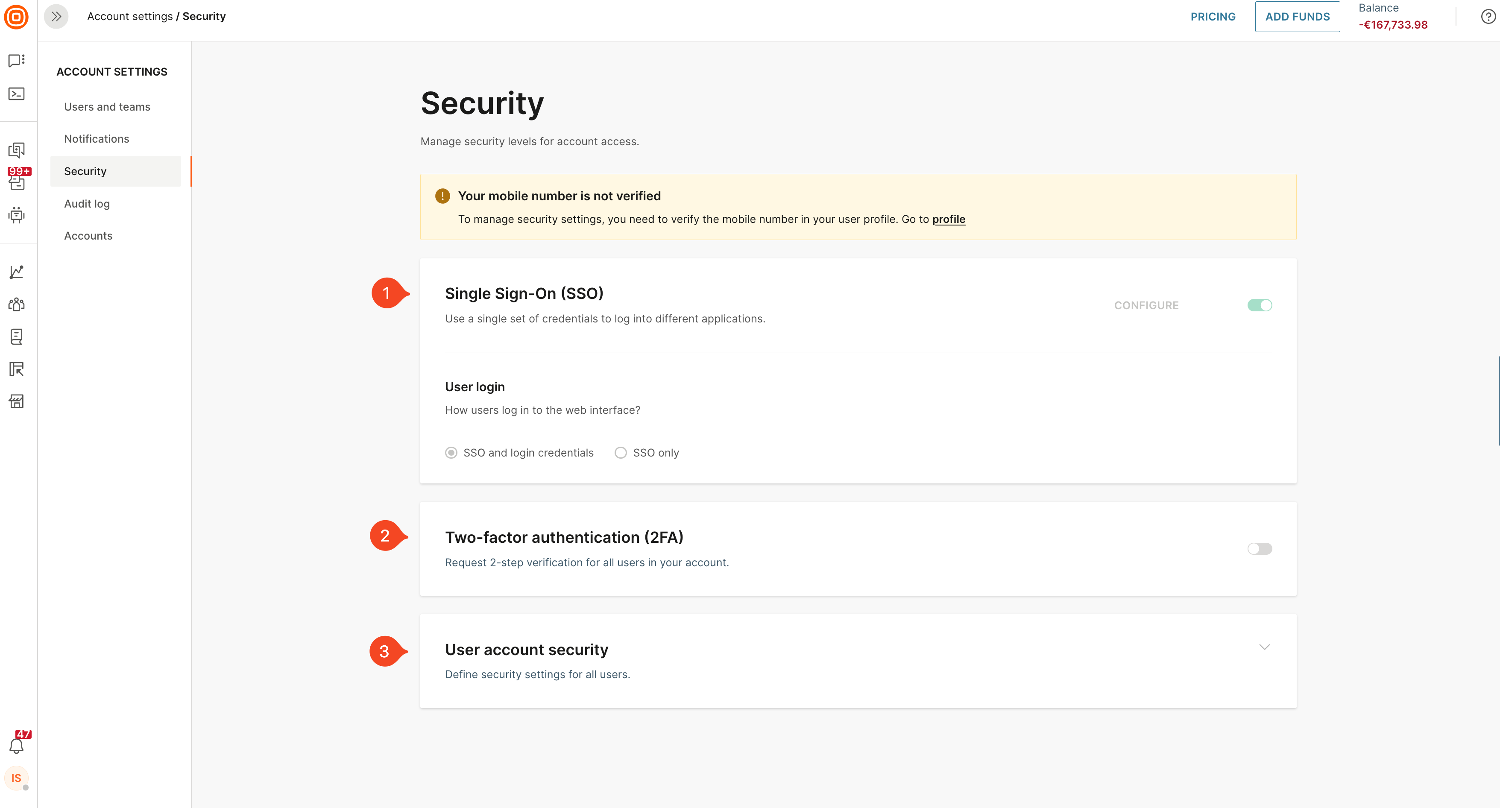Open the IS user avatar menu
The image size is (1500, 808).
[x=16, y=778]
